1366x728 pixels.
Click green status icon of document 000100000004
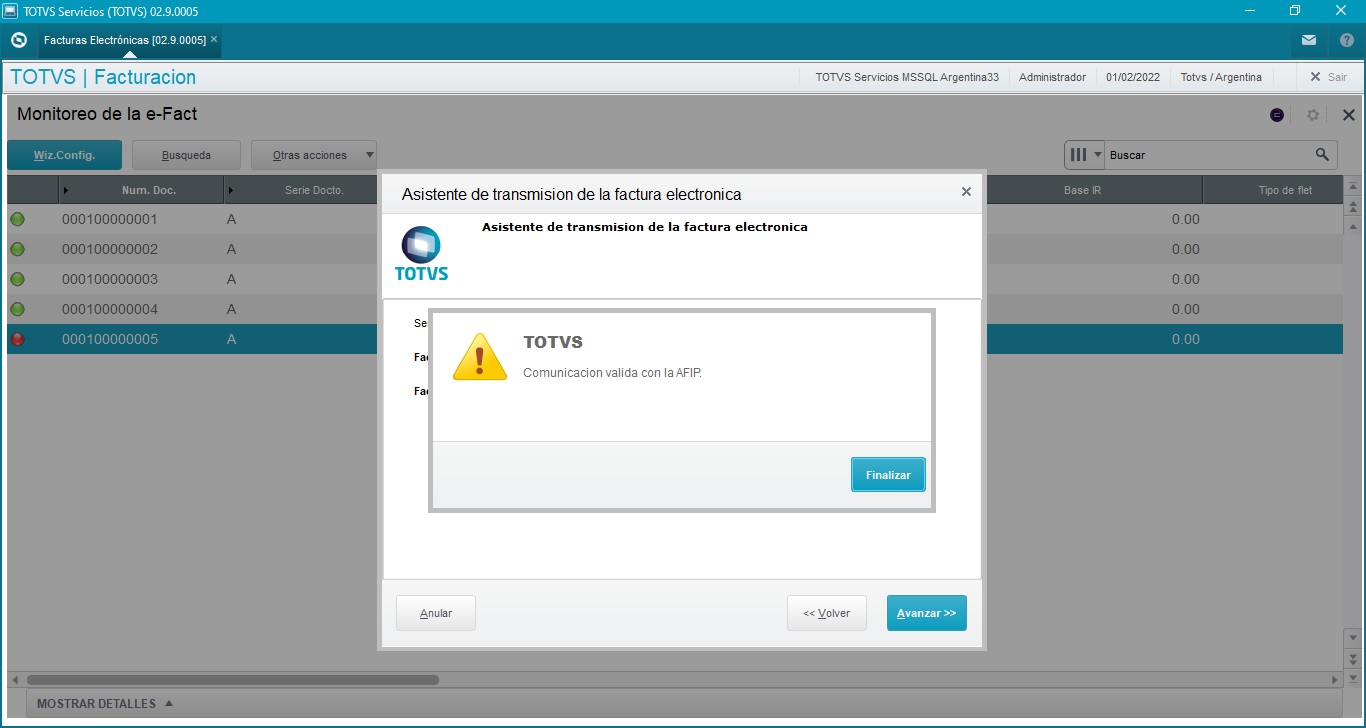point(17,309)
